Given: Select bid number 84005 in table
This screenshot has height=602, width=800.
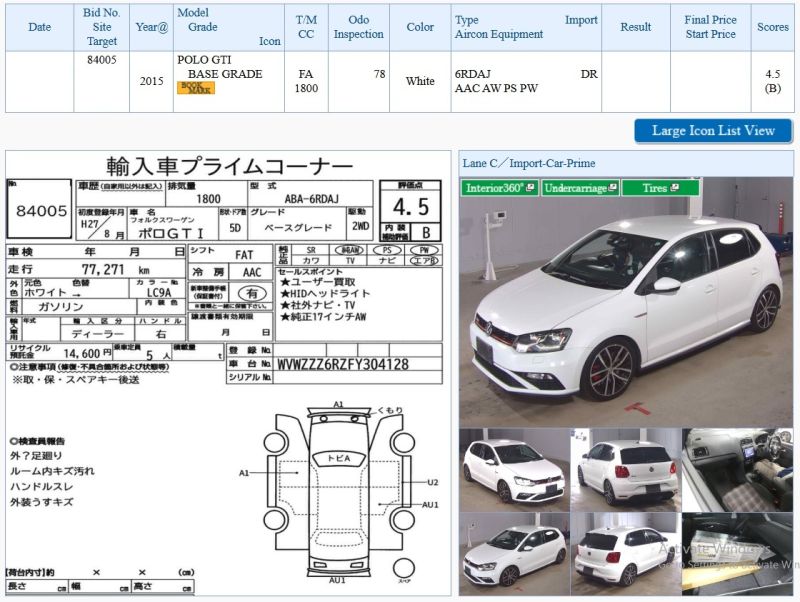Looking at the screenshot, I should [x=102, y=60].
